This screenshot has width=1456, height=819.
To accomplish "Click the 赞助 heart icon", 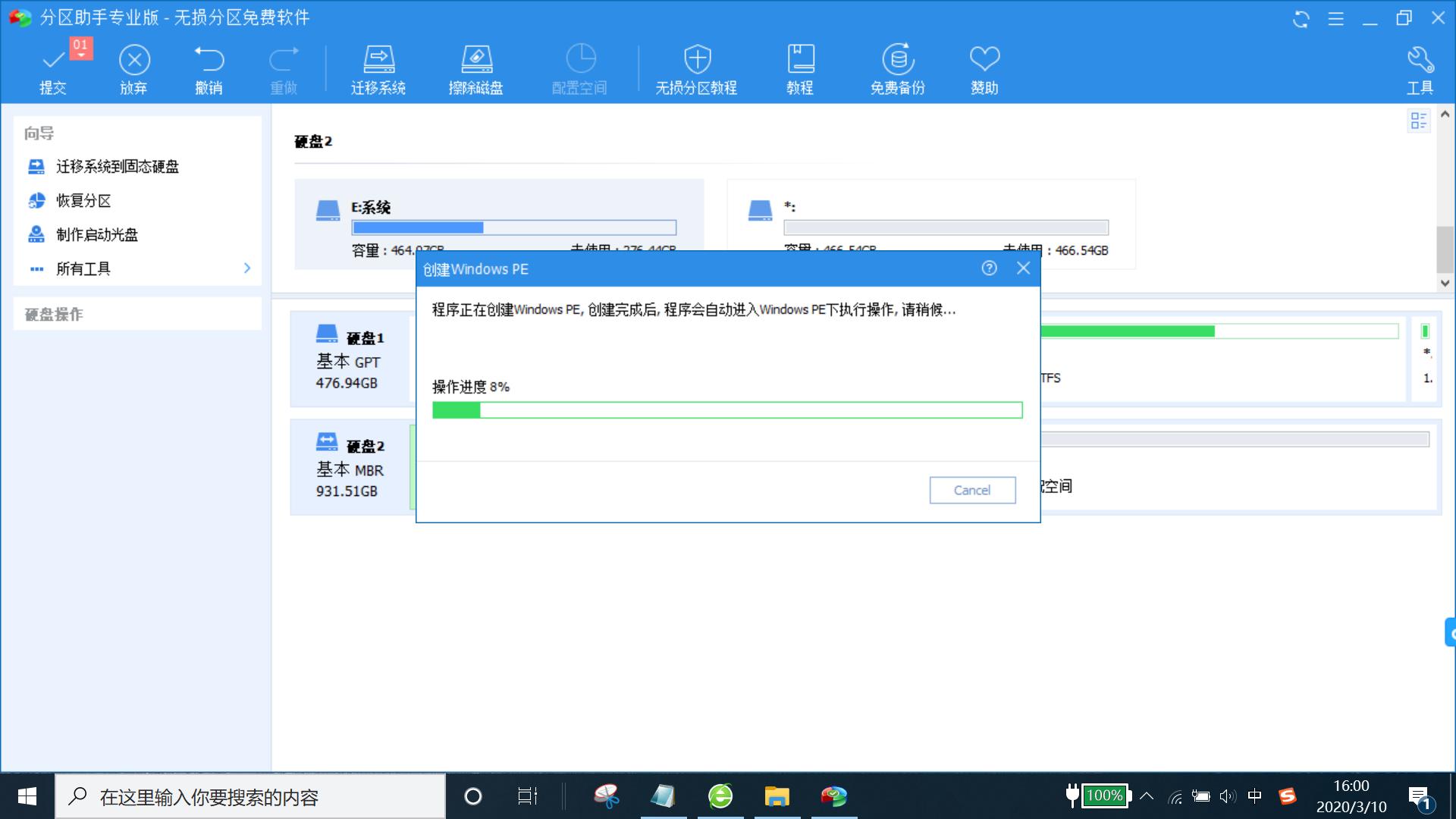I will click(x=984, y=67).
